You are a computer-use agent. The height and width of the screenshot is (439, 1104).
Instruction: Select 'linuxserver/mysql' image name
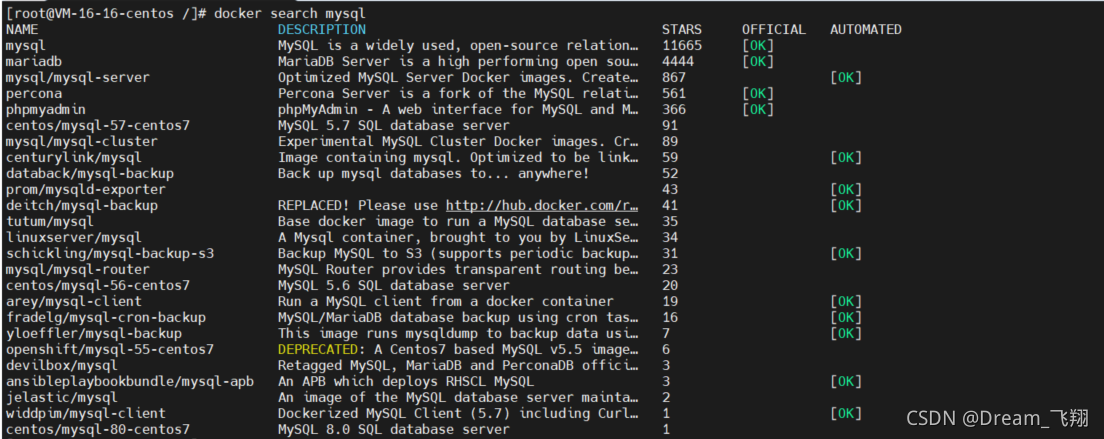(x=73, y=238)
